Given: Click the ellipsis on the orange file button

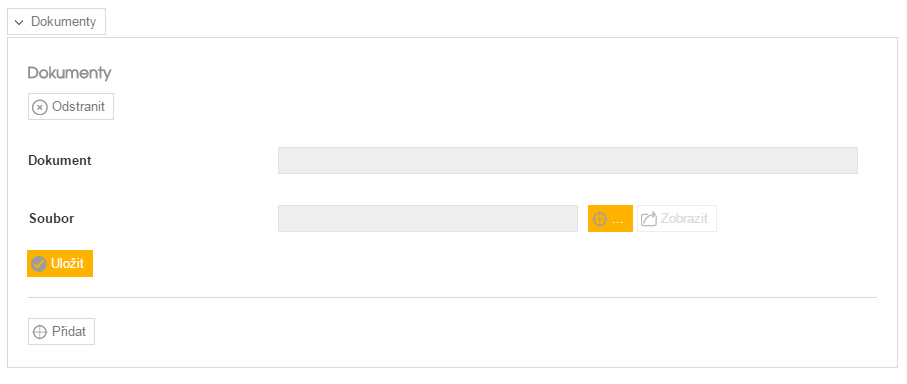Looking at the screenshot, I should pos(617,221).
